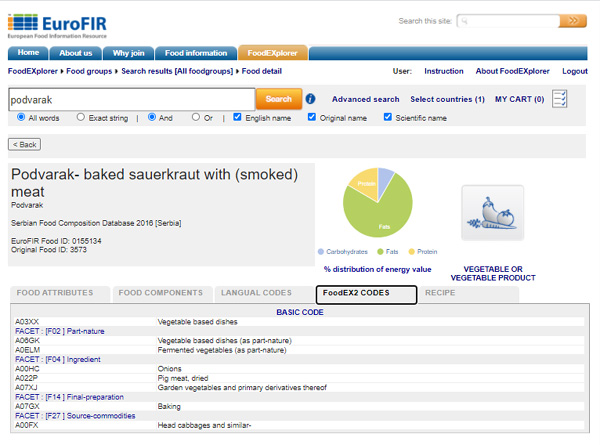Open the About us navigation tab

click(76, 53)
